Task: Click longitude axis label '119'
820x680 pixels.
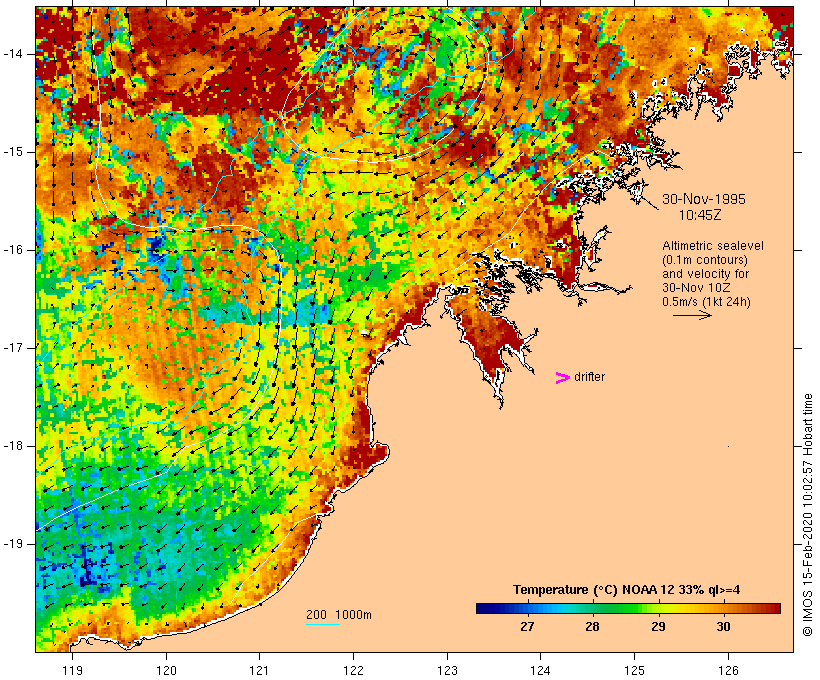Action: coord(72,671)
